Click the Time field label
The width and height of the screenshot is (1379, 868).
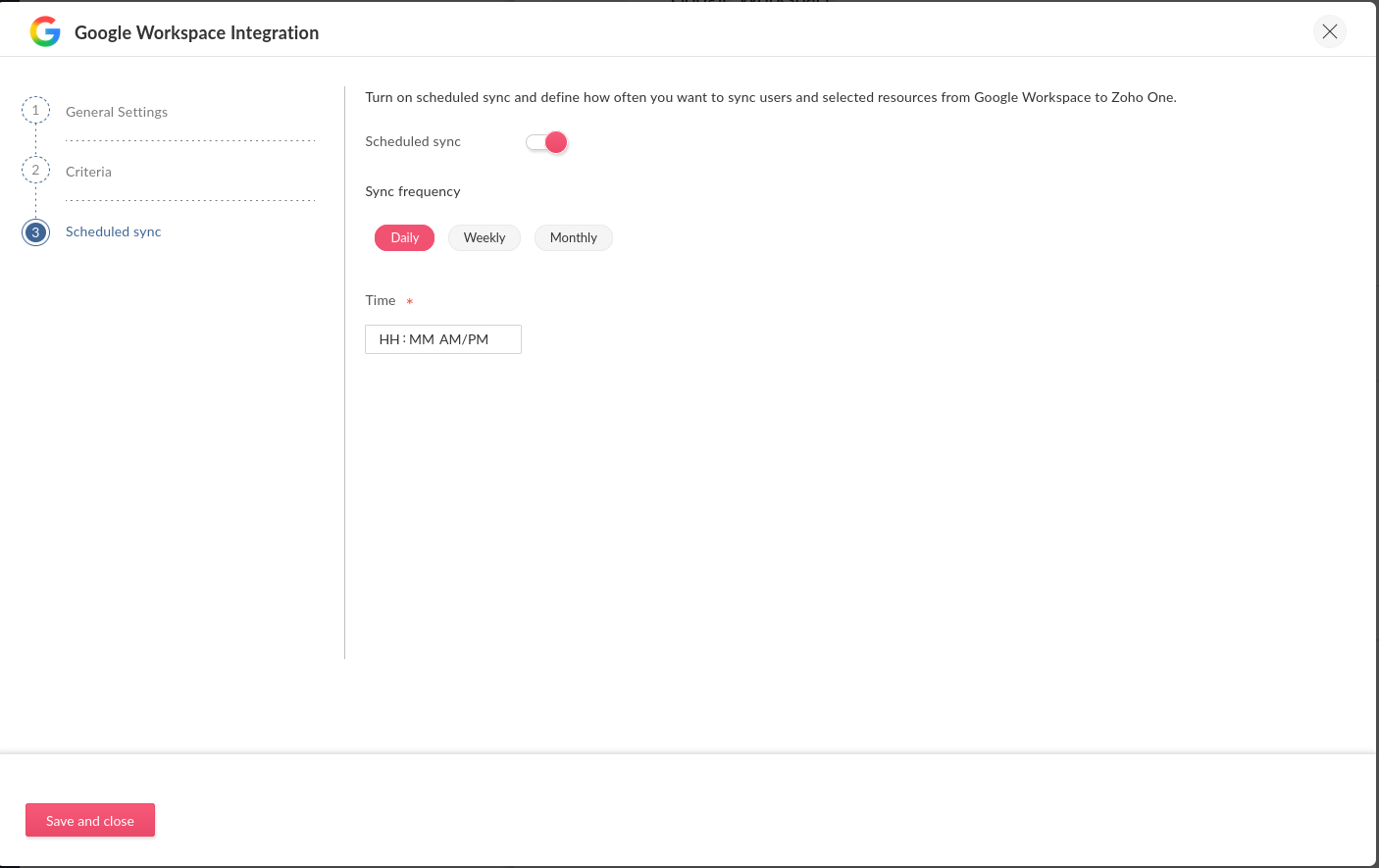point(381,300)
